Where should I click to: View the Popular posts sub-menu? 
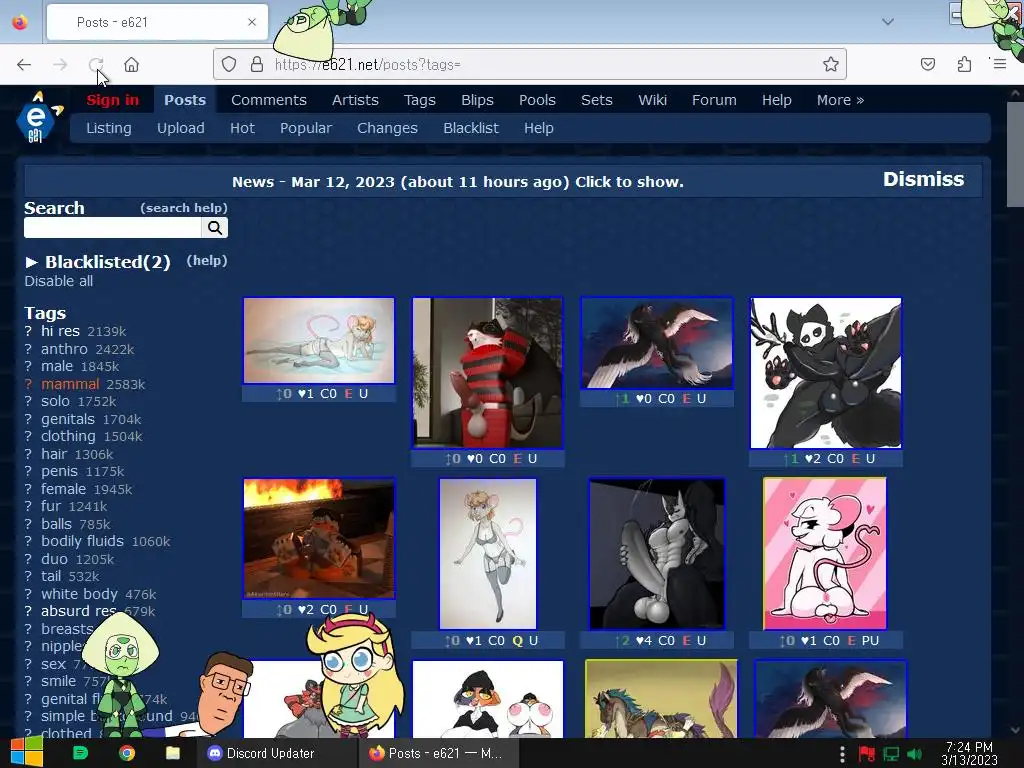(x=306, y=128)
